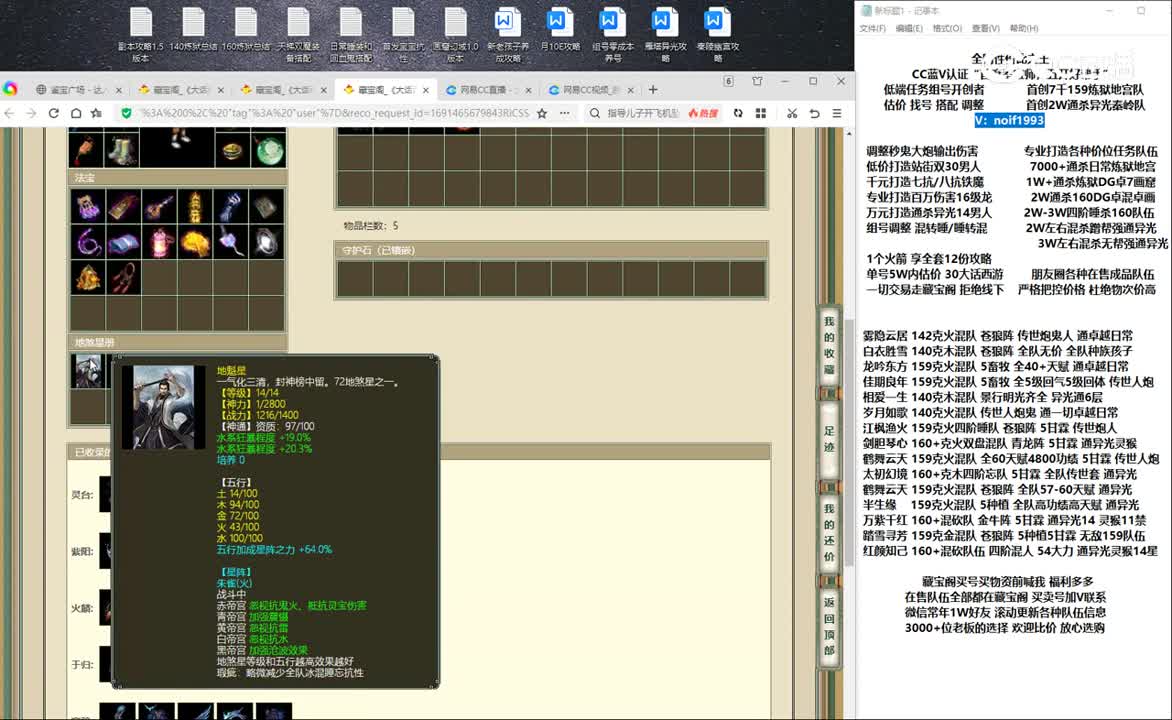
Task: Select the pink lantern treasure icon
Action: (158, 242)
